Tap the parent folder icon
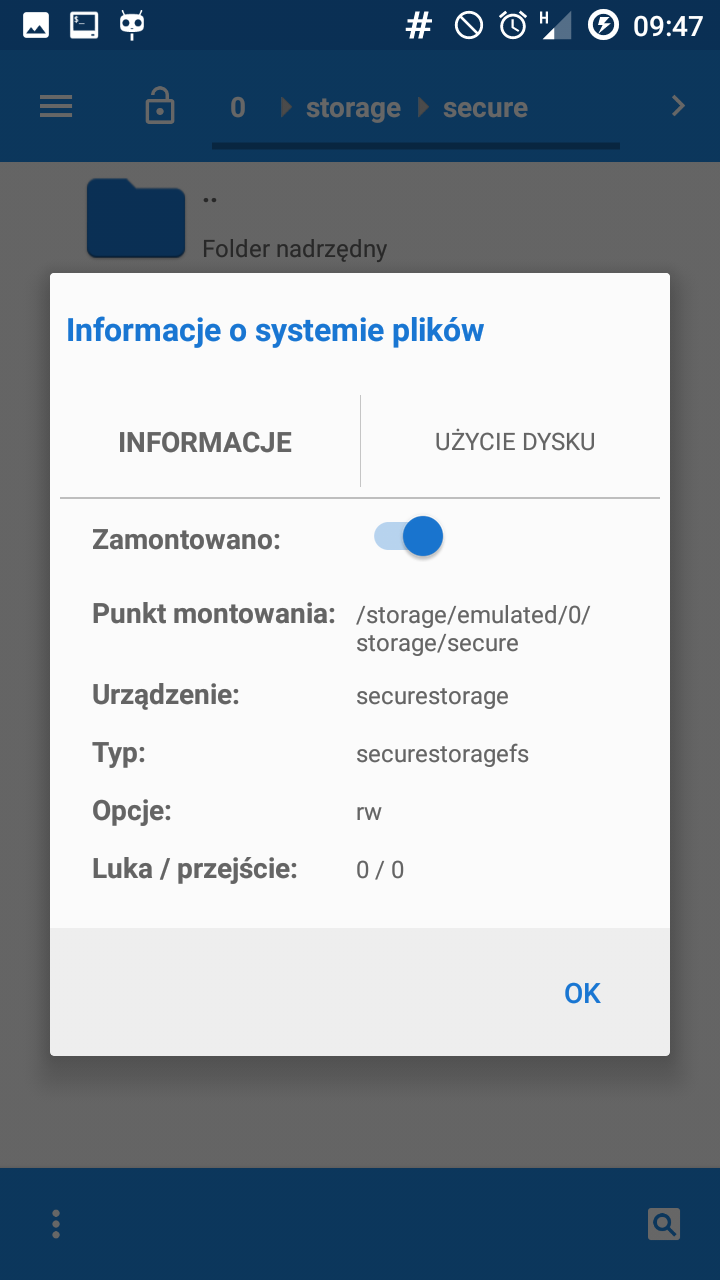This screenshot has width=720, height=1280. click(136, 218)
